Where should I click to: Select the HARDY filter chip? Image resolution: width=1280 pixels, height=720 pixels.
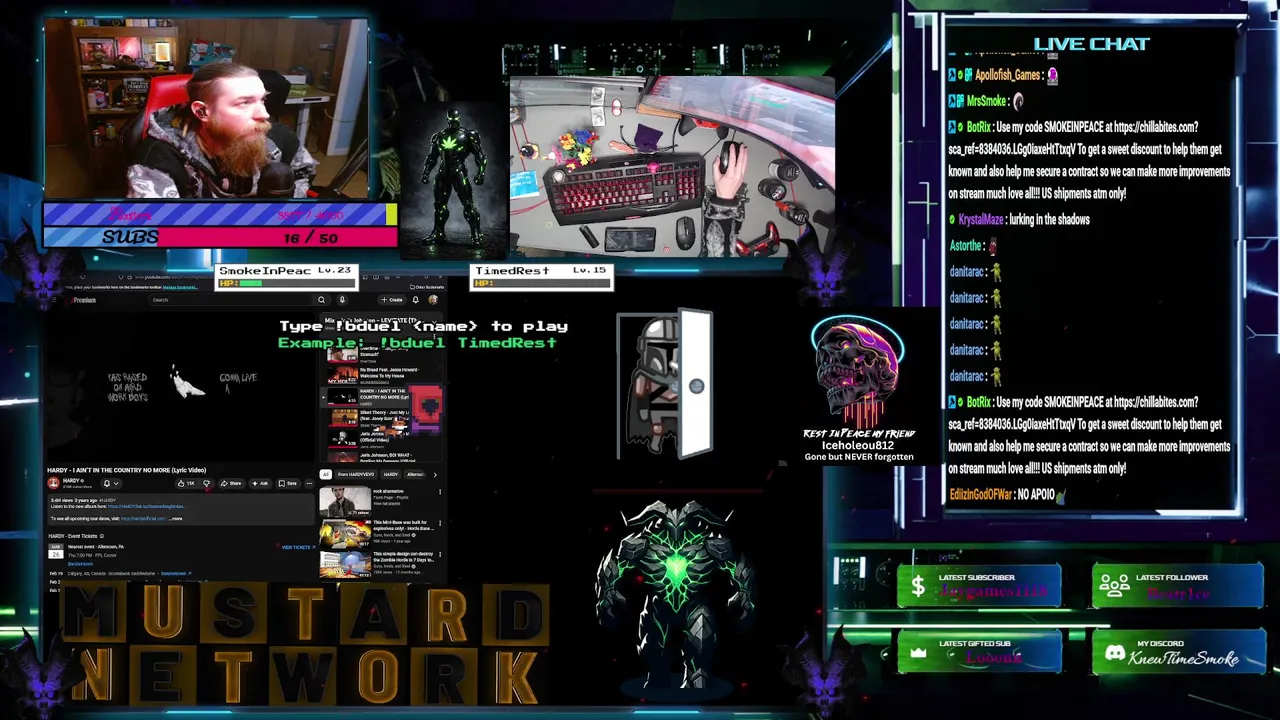[x=391, y=474]
